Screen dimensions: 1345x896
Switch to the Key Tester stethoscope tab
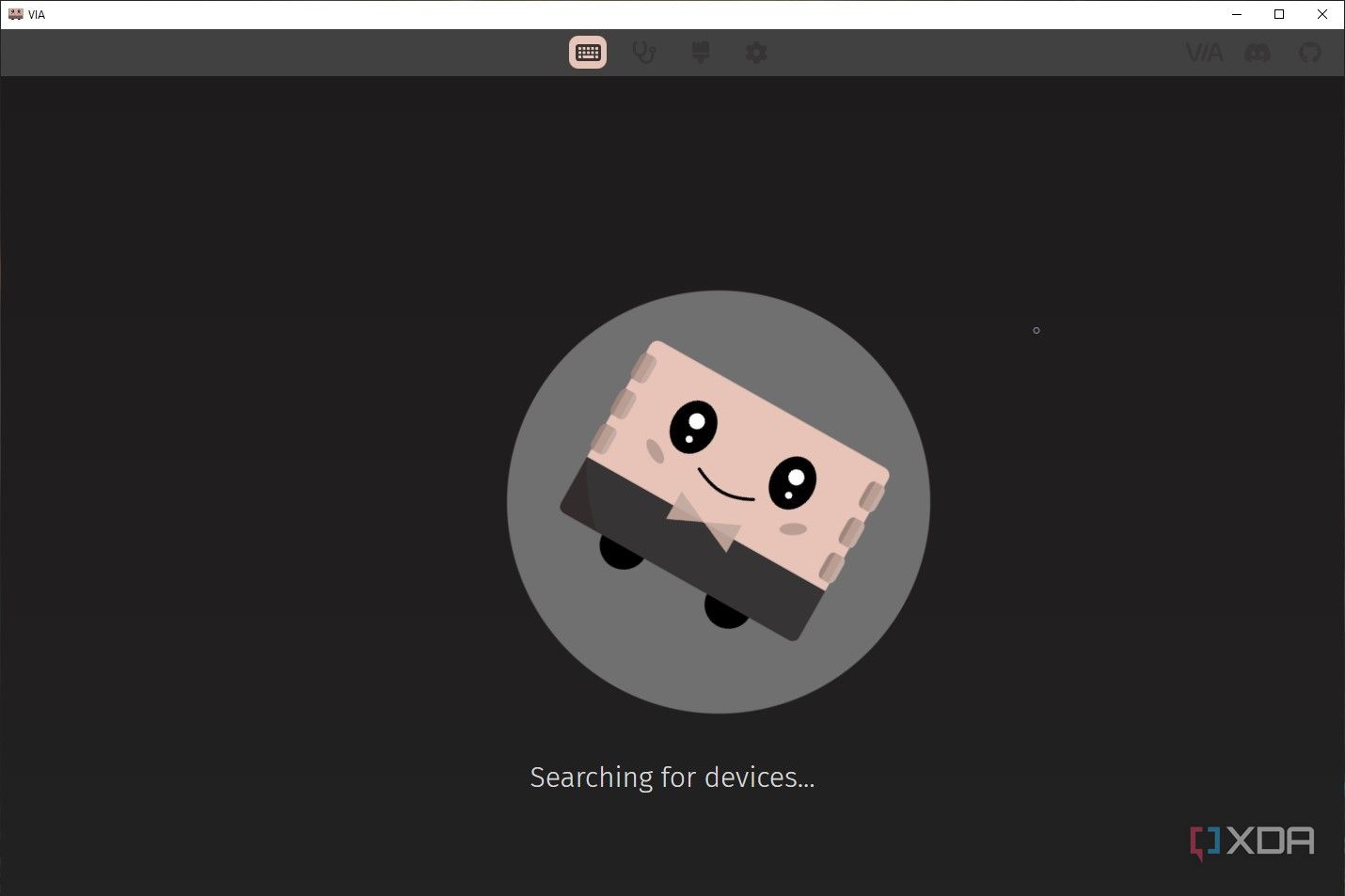pyautogui.click(x=644, y=53)
